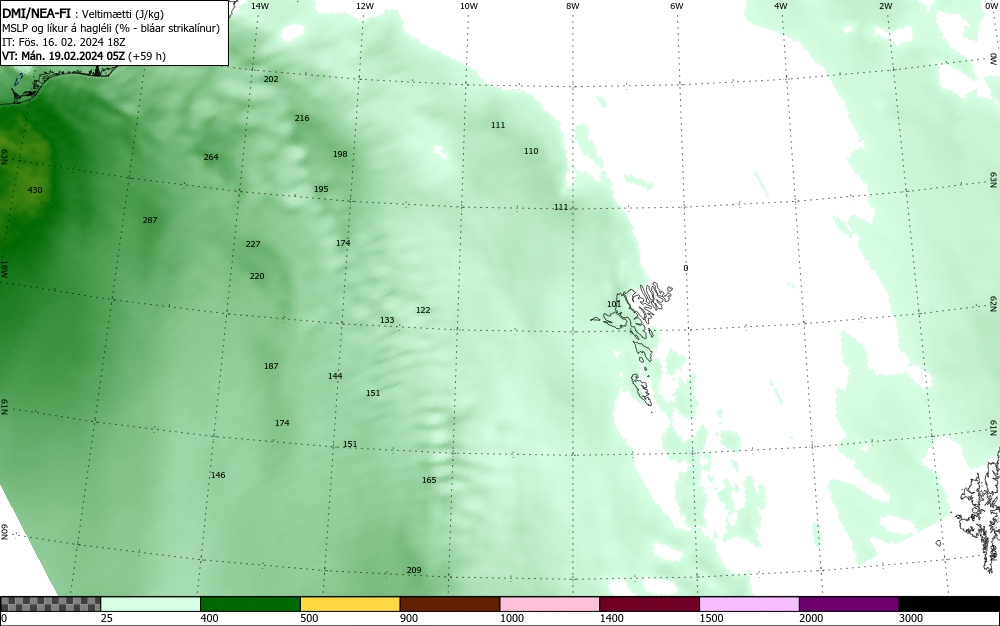Pick the dark green 400–500 legend swatch
The height and width of the screenshot is (626, 1000).
pyautogui.click(x=250, y=604)
